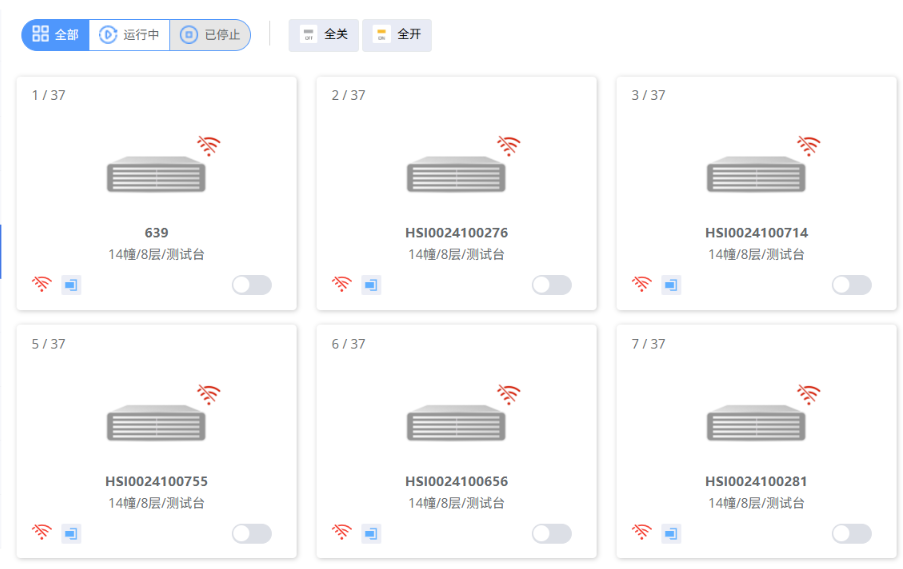Click the offline signal badge above device 639
903x569 pixels.
(x=208, y=146)
